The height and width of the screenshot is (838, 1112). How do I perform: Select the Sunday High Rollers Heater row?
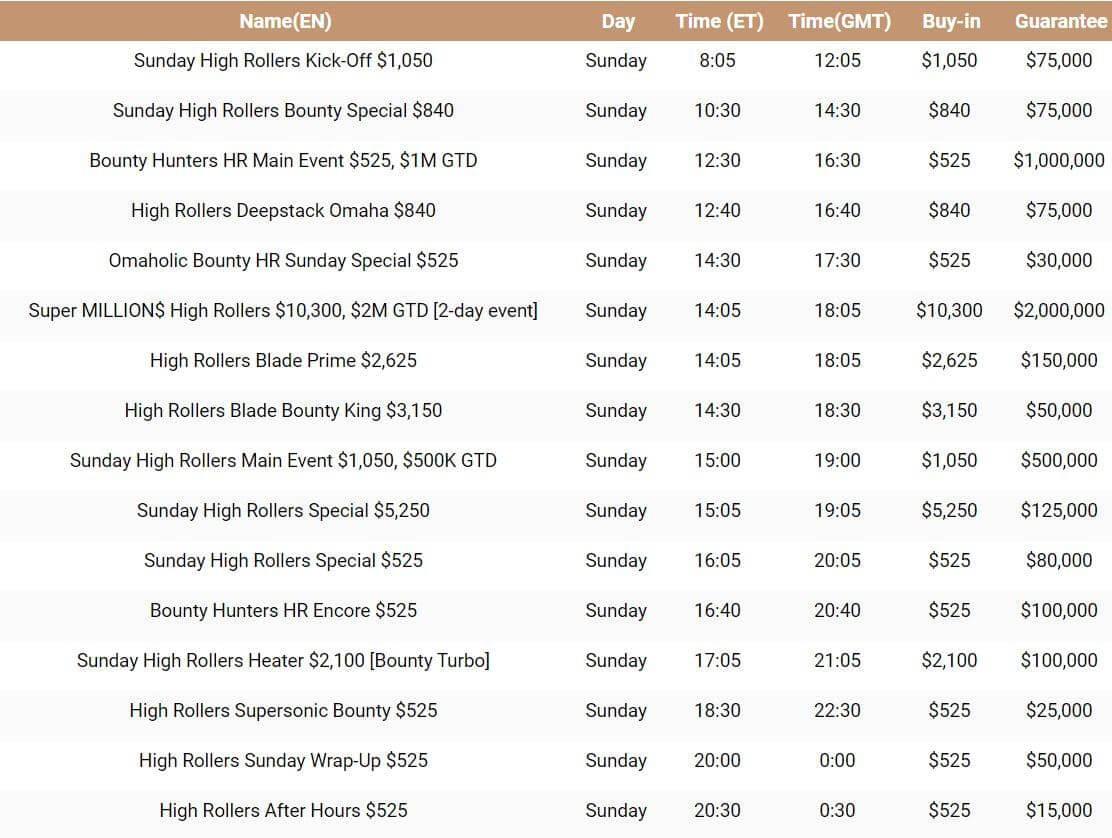(284, 661)
